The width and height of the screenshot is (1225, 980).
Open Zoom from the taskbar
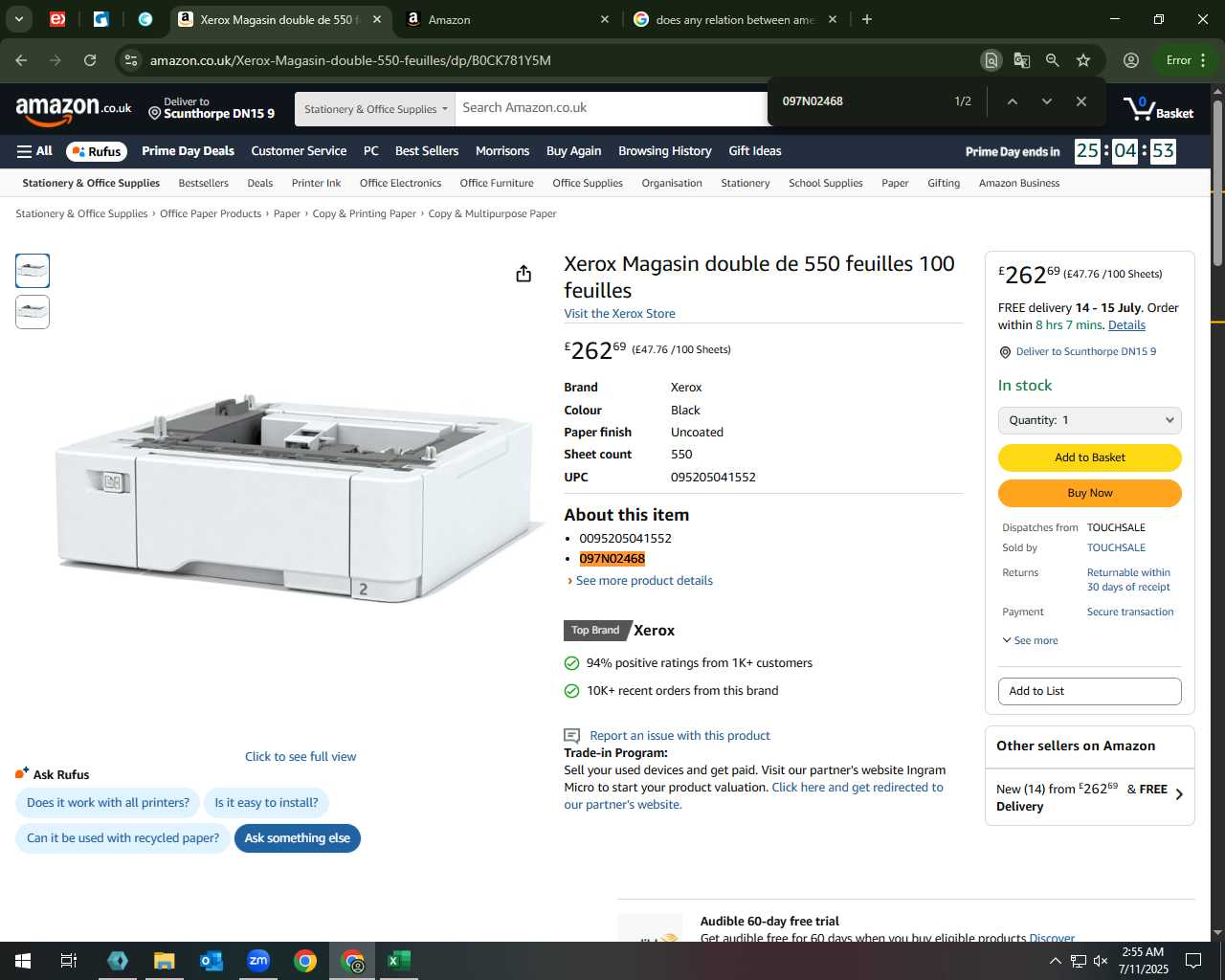point(258,961)
